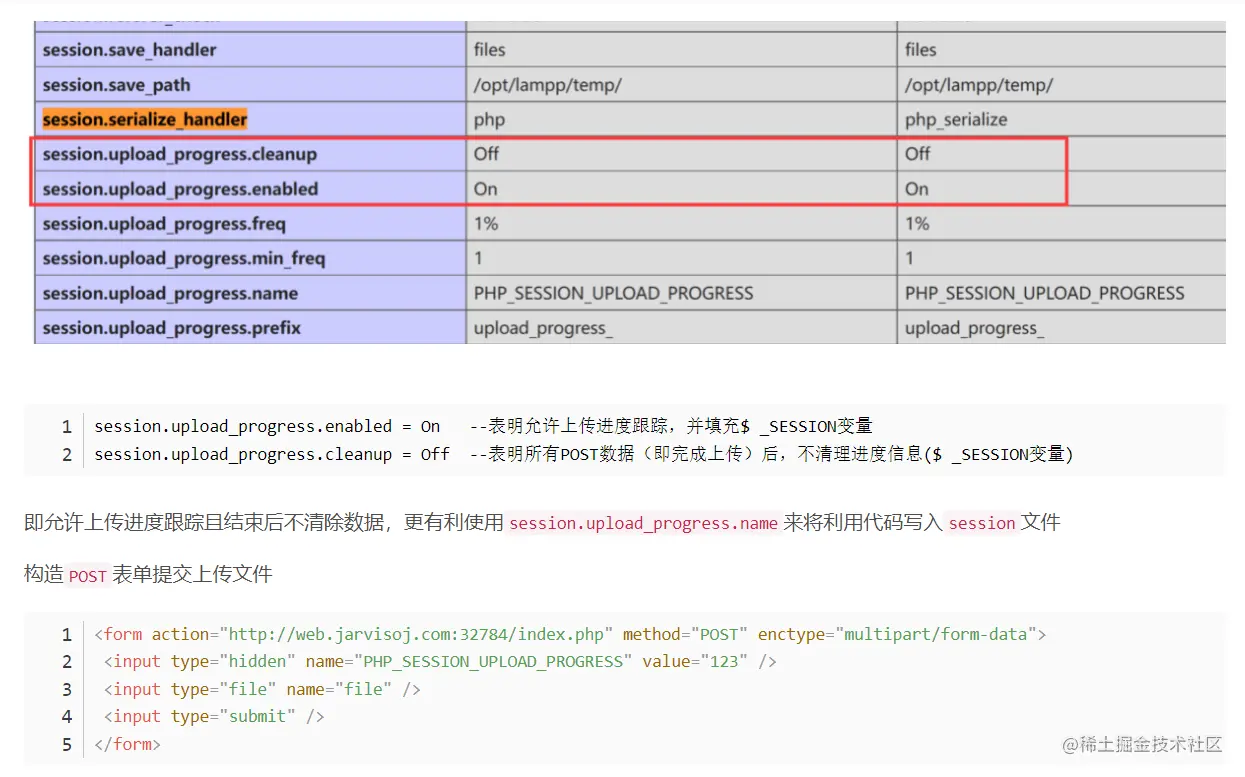1245x777 pixels.
Task: Select session.upload_progress.enabled row label in table
Action: pos(180,189)
